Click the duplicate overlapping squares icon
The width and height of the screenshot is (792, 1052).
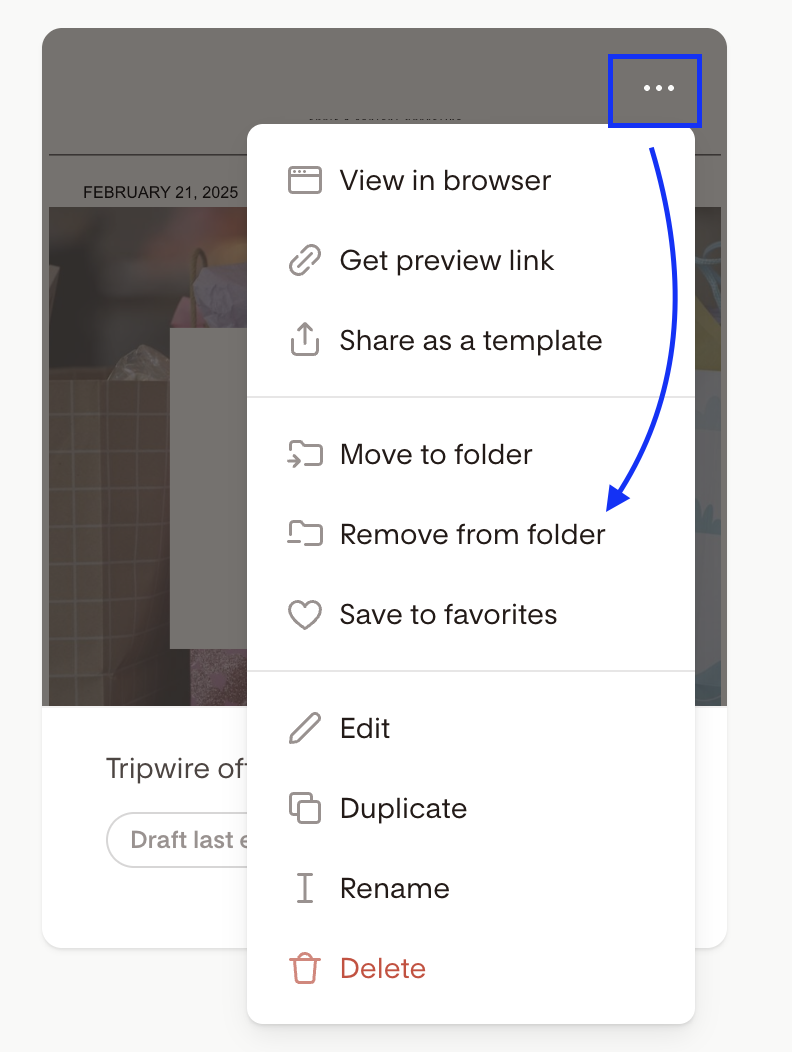[305, 808]
